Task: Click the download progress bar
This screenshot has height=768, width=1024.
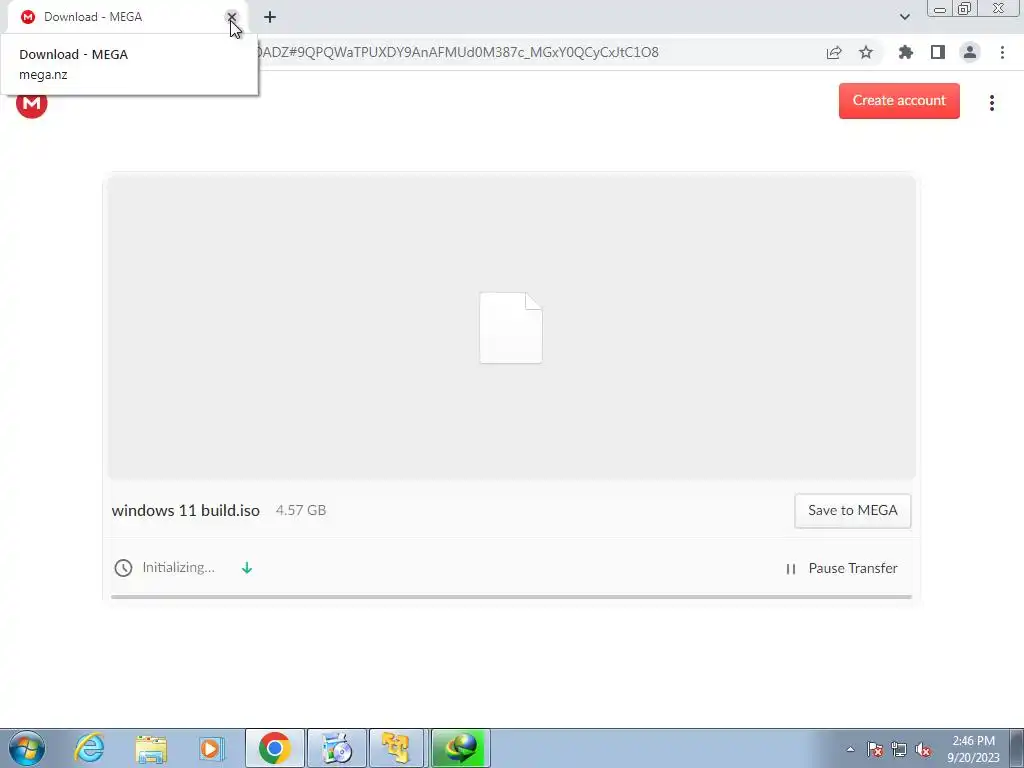Action: (x=511, y=597)
